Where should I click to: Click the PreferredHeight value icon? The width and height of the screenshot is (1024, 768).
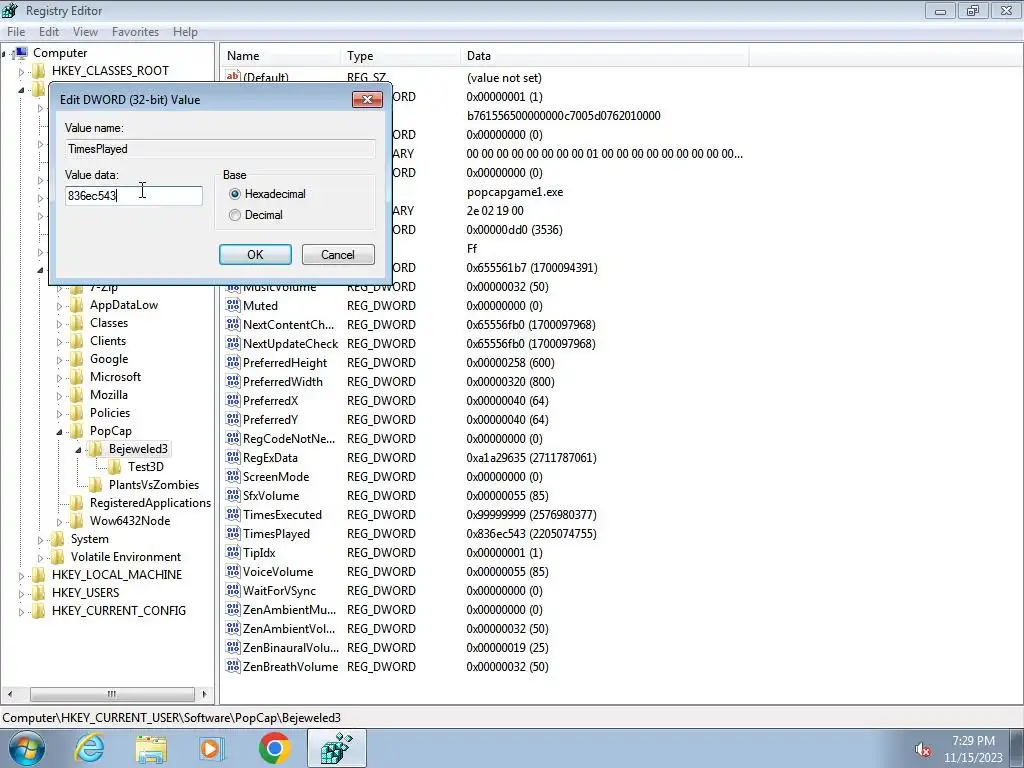coord(233,362)
